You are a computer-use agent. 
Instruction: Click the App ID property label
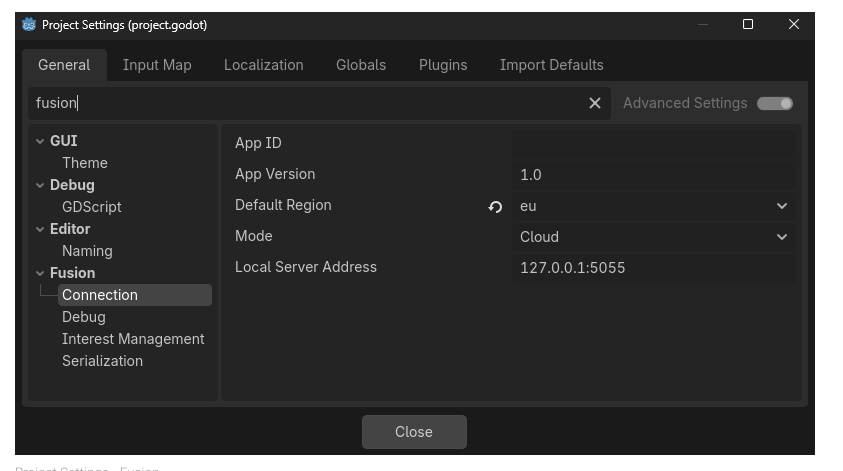[258, 143]
